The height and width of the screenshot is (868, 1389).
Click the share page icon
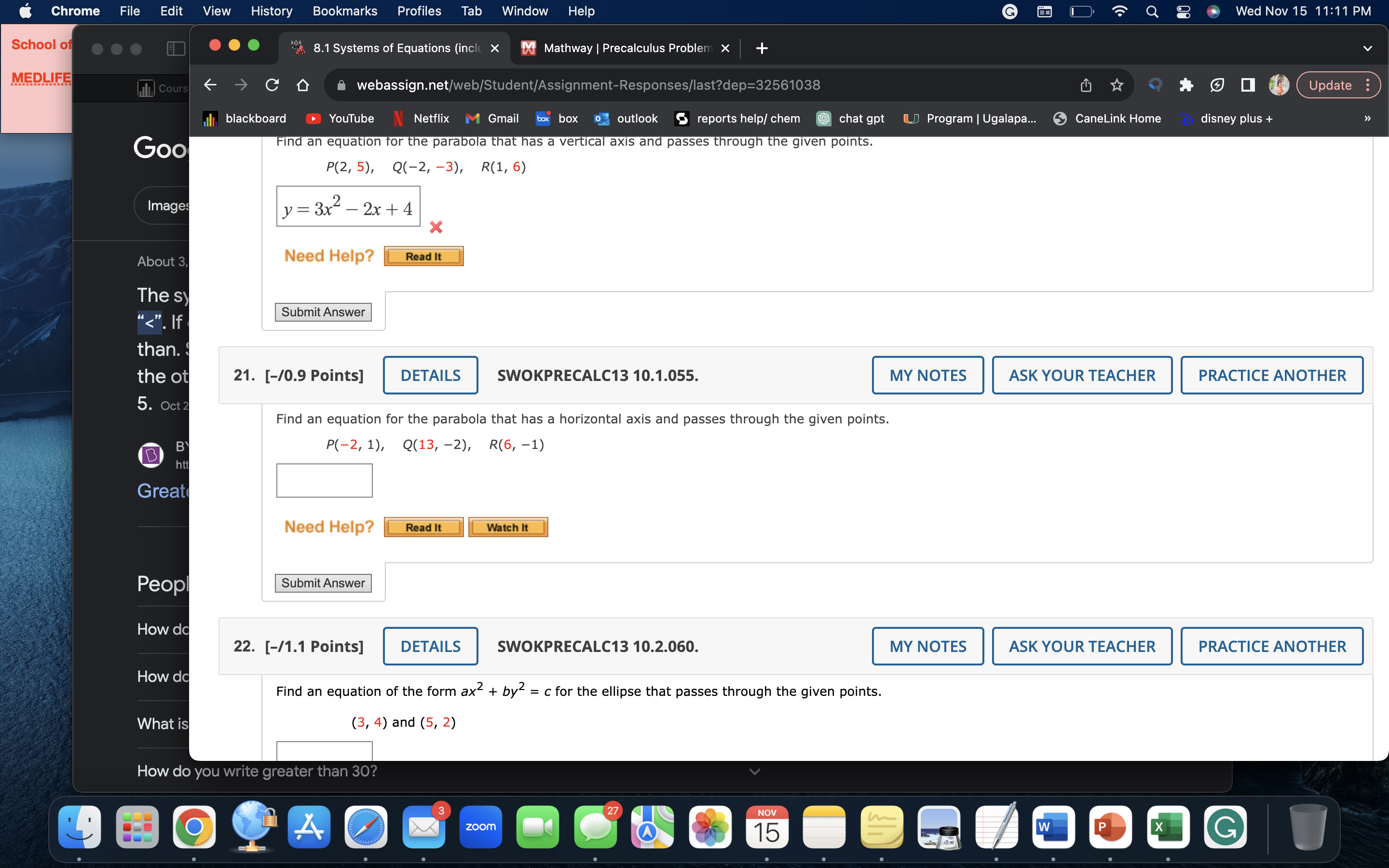coord(1085,85)
